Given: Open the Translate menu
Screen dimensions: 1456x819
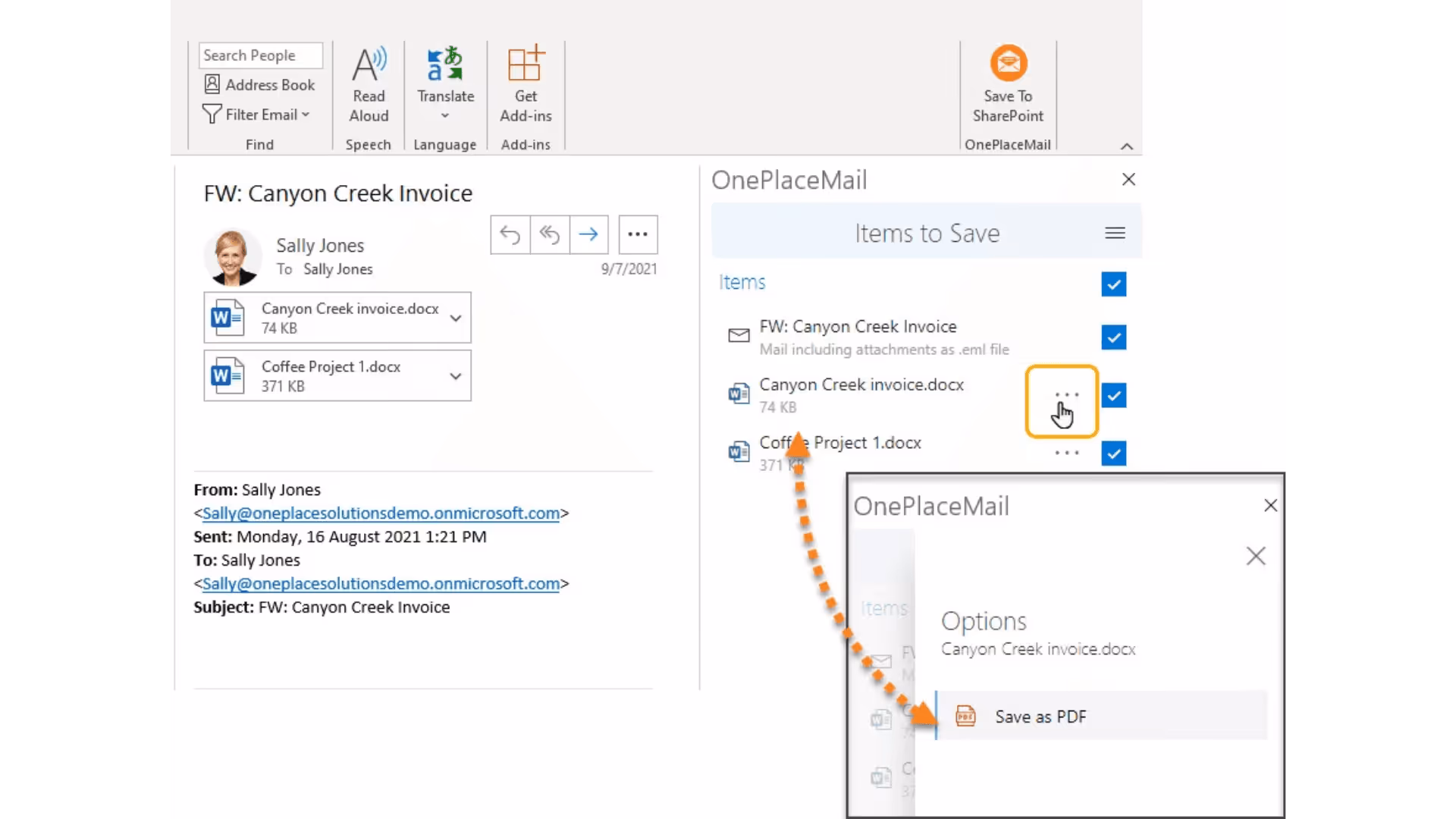Looking at the screenshot, I should pyautogui.click(x=445, y=83).
